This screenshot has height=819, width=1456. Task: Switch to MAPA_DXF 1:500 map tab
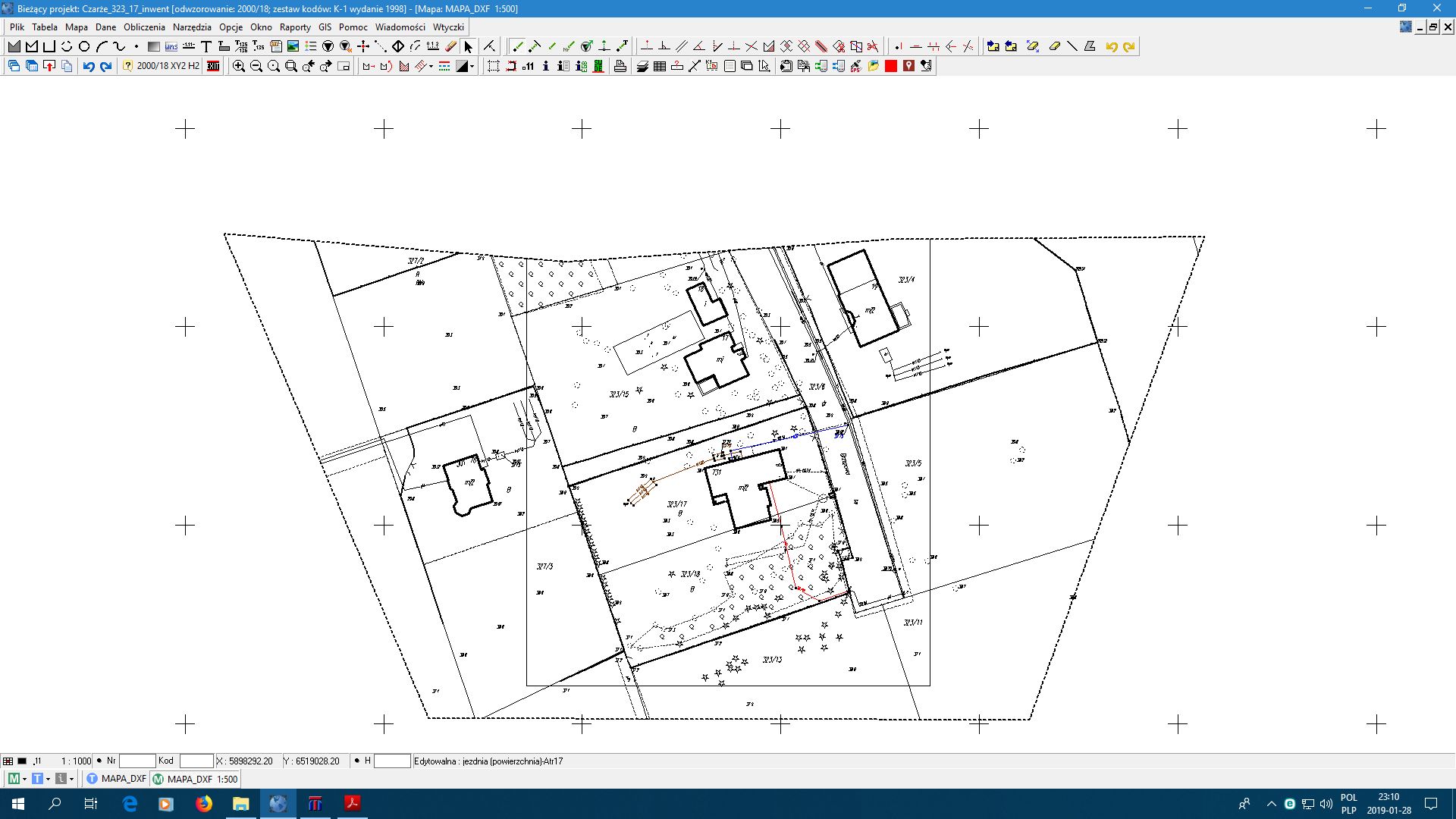(x=195, y=779)
